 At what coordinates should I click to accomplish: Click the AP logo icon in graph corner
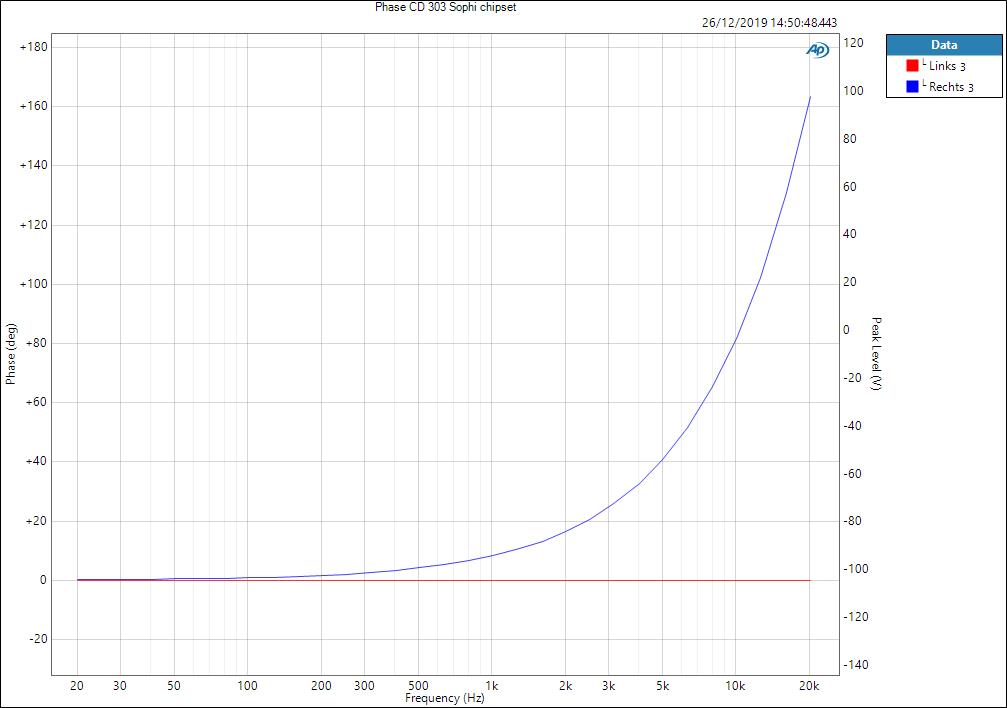point(818,50)
